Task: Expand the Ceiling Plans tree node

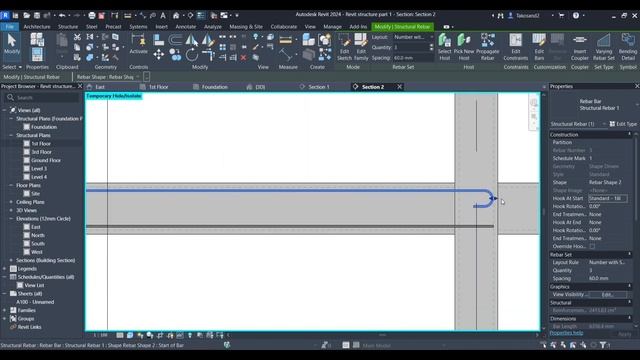Action: 11,202
